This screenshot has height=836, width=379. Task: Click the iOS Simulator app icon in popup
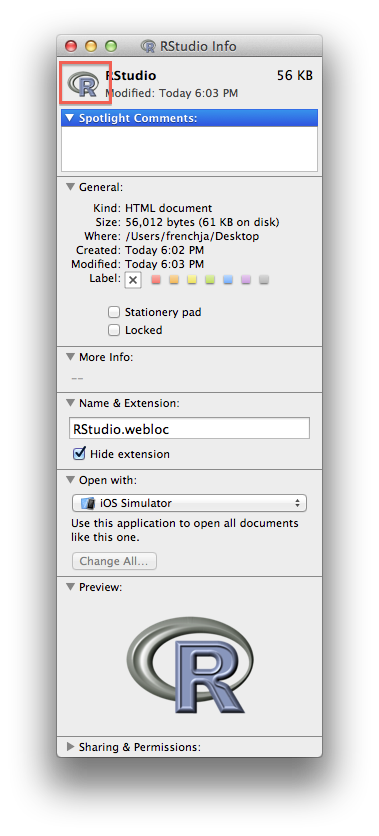tap(88, 503)
